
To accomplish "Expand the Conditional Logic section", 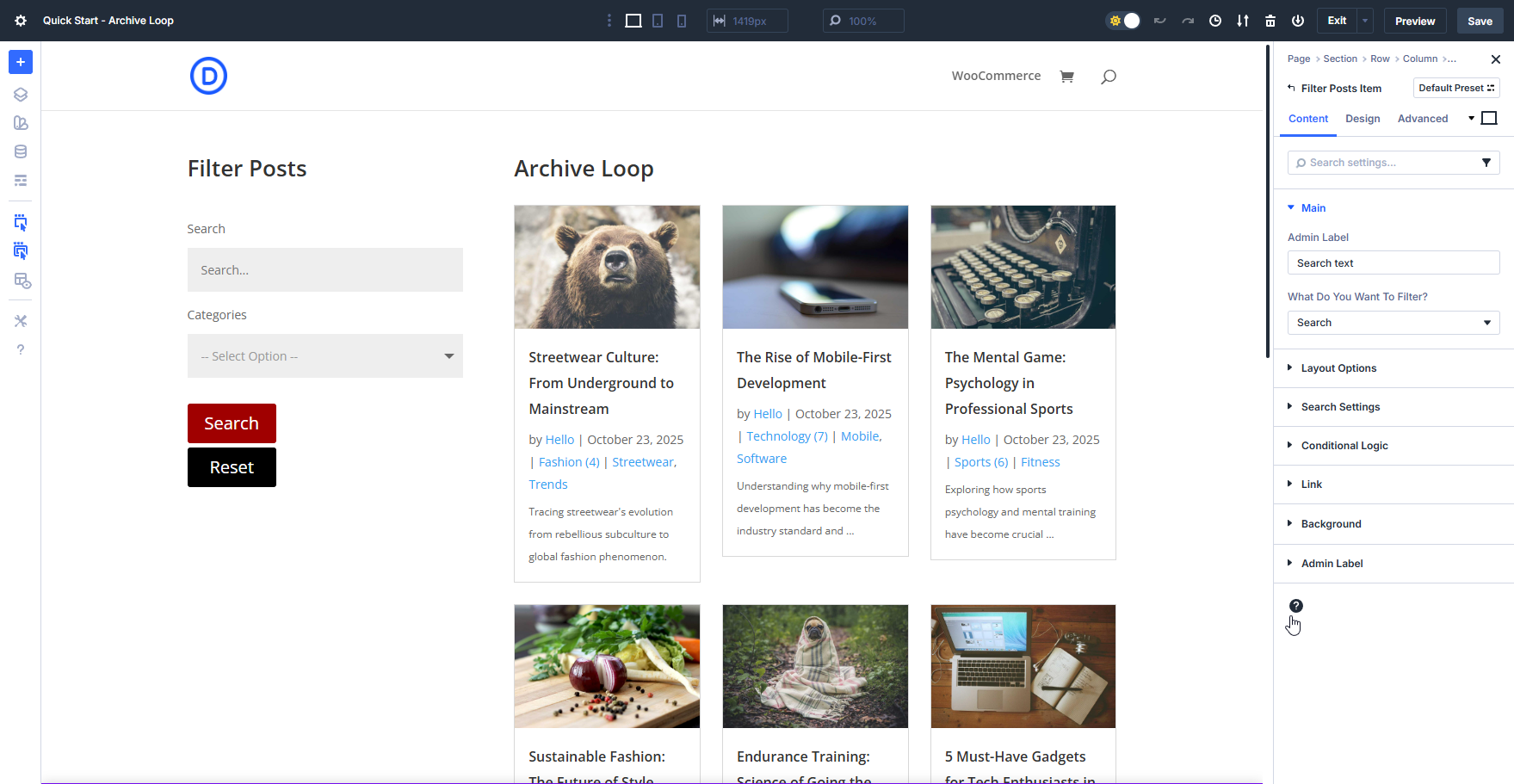I will point(1344,445).
